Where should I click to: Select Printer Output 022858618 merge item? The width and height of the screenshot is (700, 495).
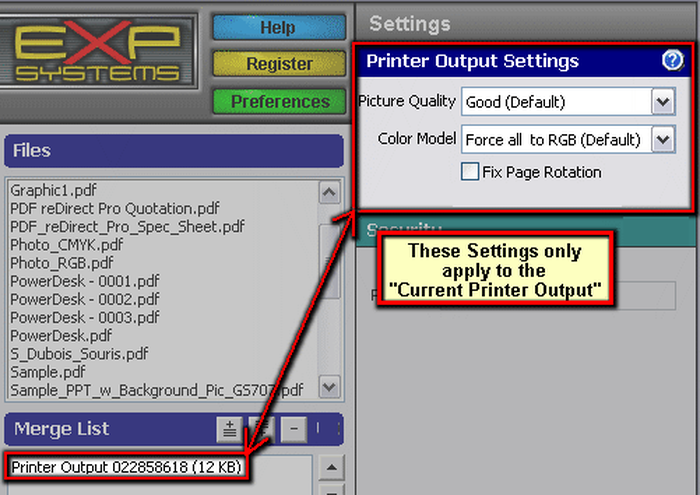[126, 467]
